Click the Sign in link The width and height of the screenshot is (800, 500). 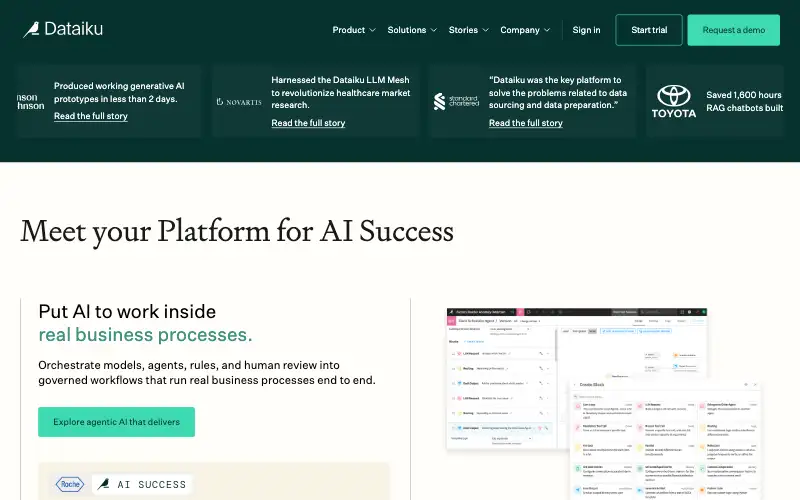tap(586, 30)
